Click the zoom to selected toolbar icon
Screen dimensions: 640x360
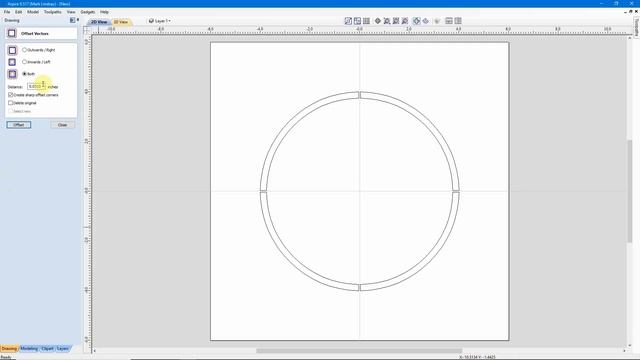(405, 21)
